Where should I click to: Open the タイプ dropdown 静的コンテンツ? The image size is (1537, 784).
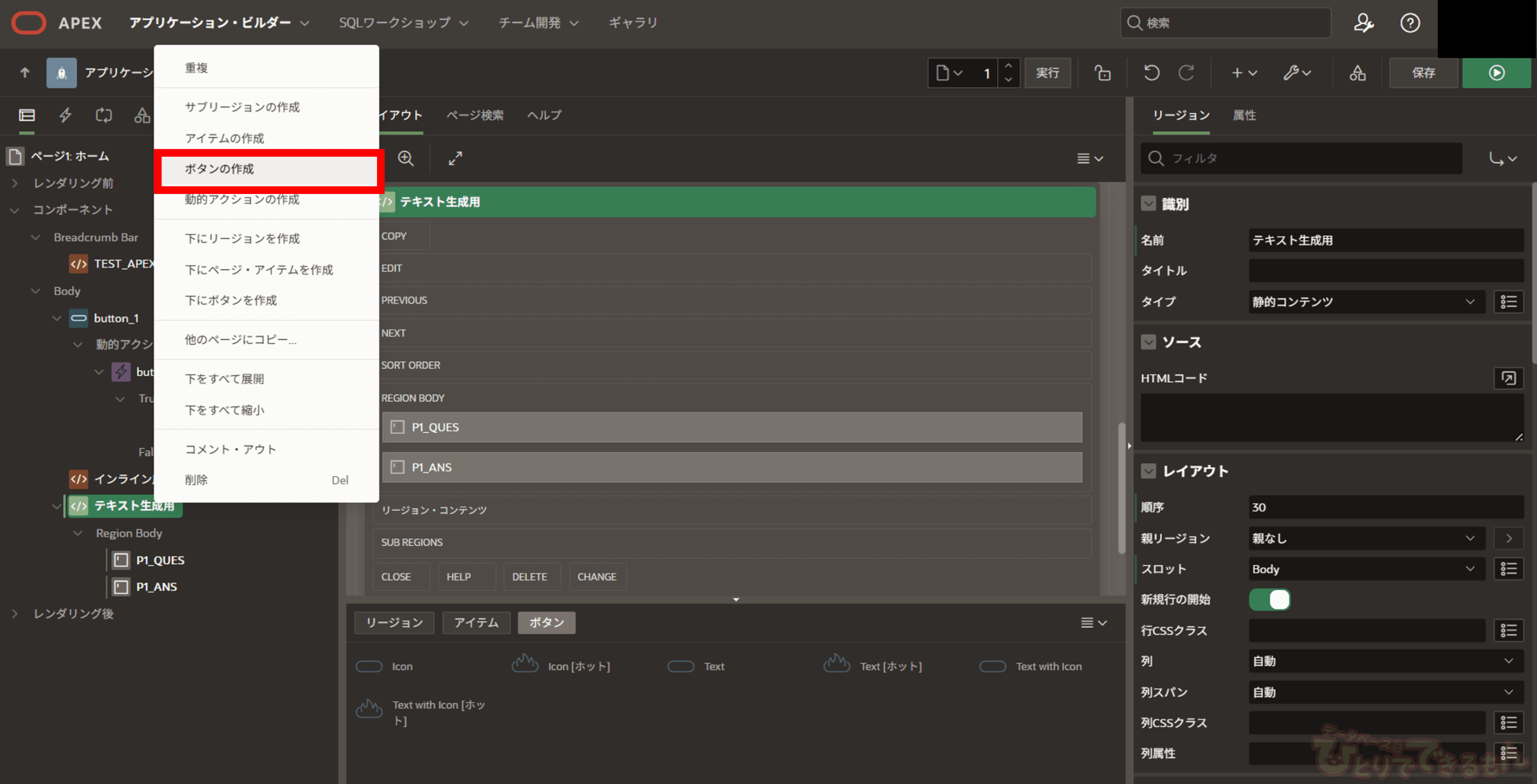point(1364,301)
